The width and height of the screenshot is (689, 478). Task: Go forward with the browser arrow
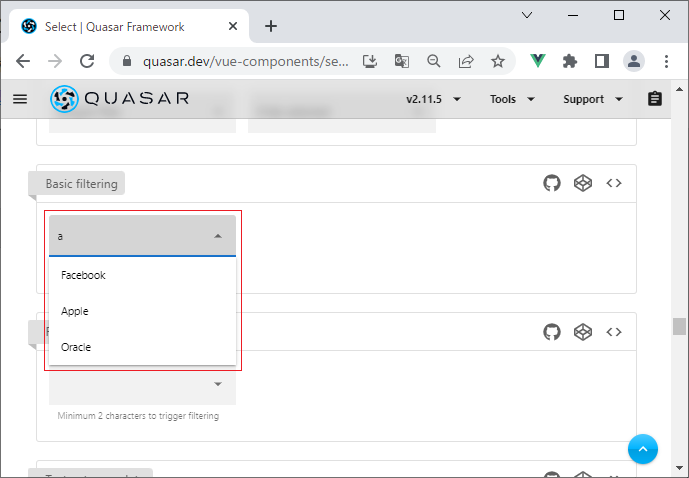[55, 61]
